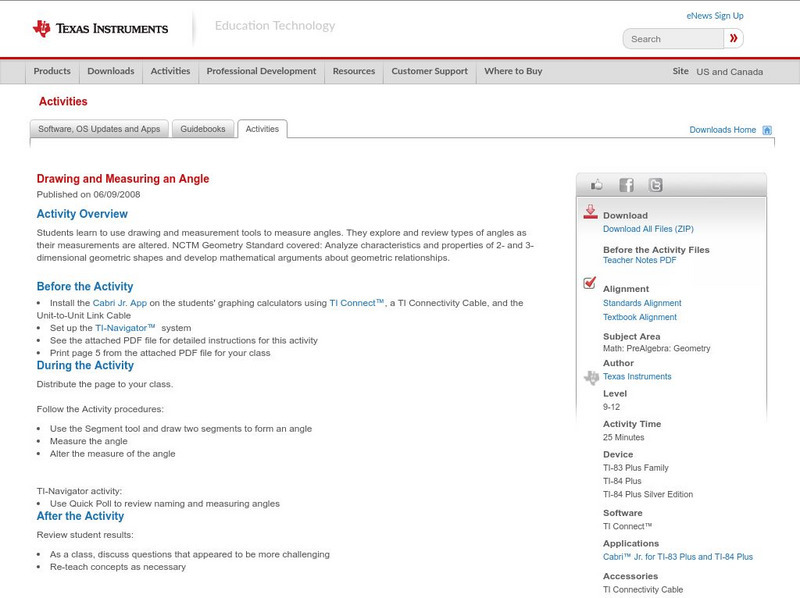Click the red checkmark Alignment icon
Viewport: 800px width, 598px height.
click(x=589, y=283)
